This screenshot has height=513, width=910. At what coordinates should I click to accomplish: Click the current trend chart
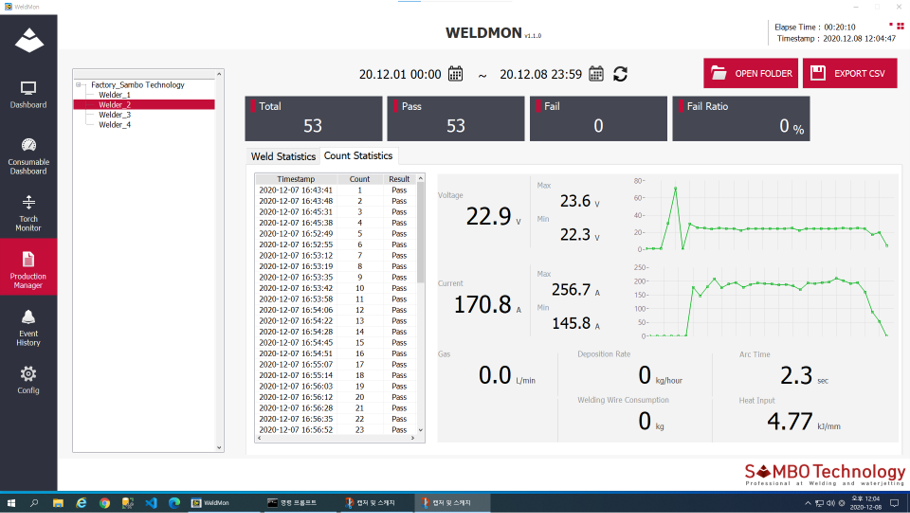[763, 302]
